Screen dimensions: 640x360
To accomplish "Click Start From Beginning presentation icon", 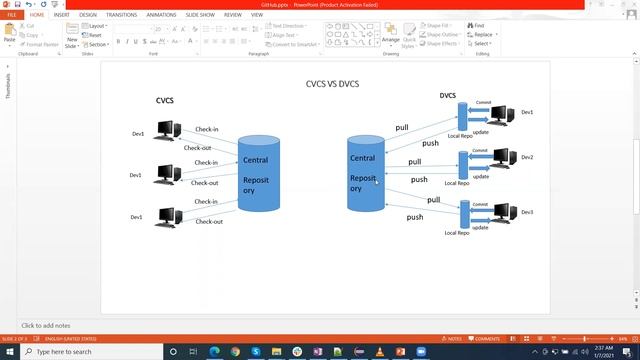I will tap(55, 4).
